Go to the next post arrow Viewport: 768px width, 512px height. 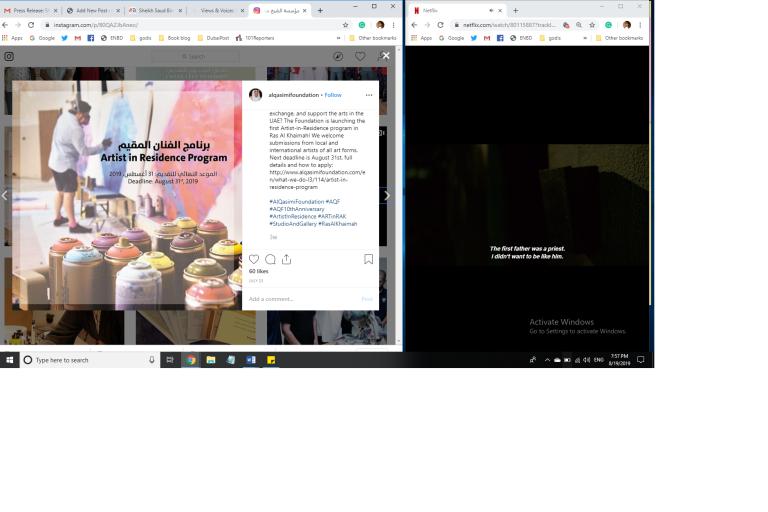point(387,196)
